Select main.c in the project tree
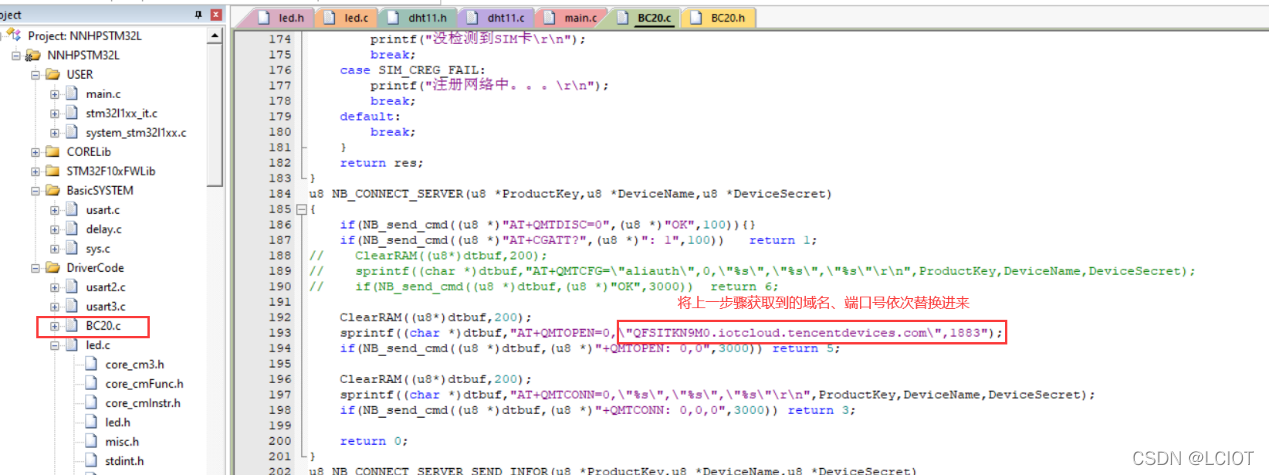 103,94
